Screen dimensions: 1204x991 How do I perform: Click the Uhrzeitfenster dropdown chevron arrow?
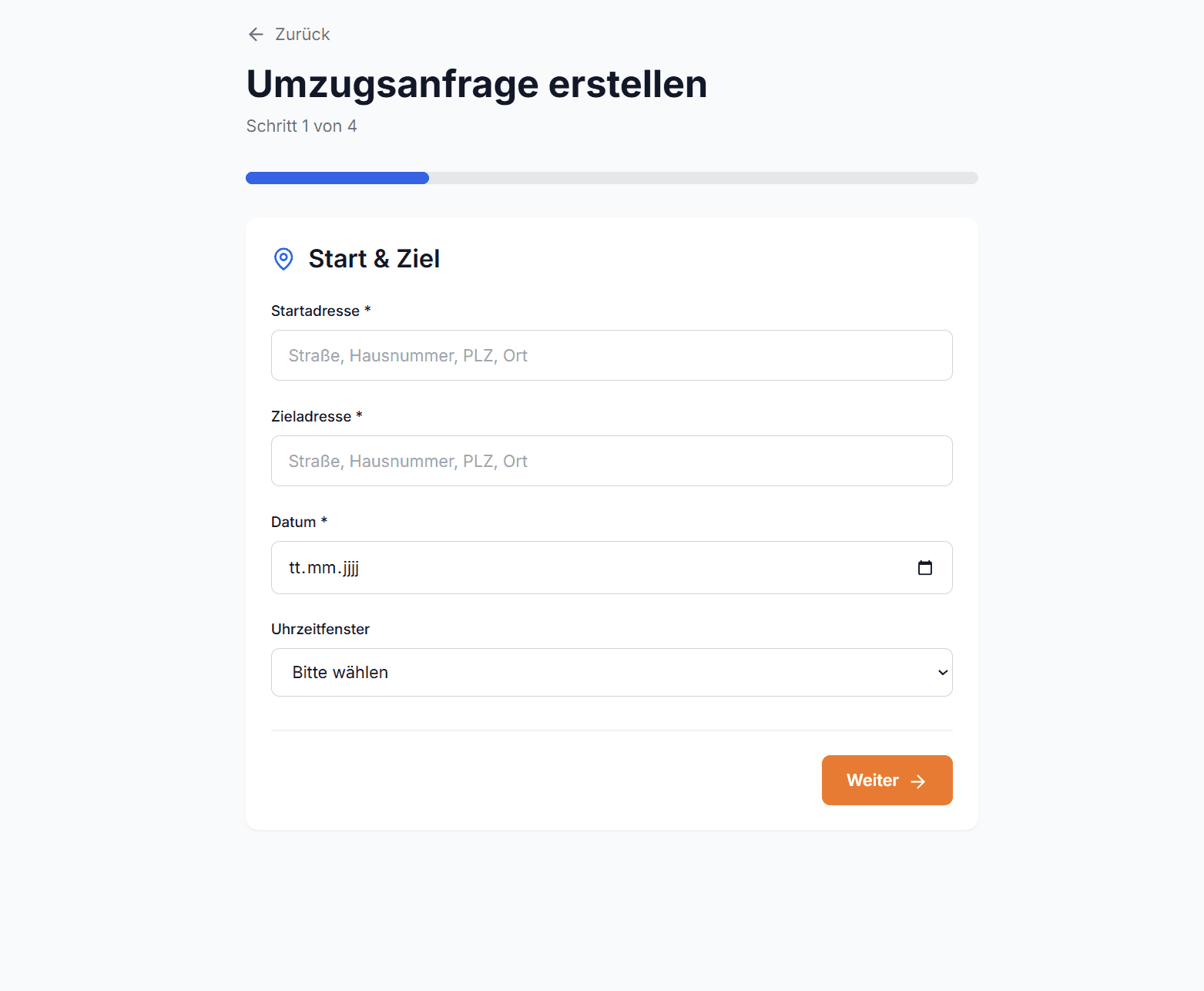point(942,673)
